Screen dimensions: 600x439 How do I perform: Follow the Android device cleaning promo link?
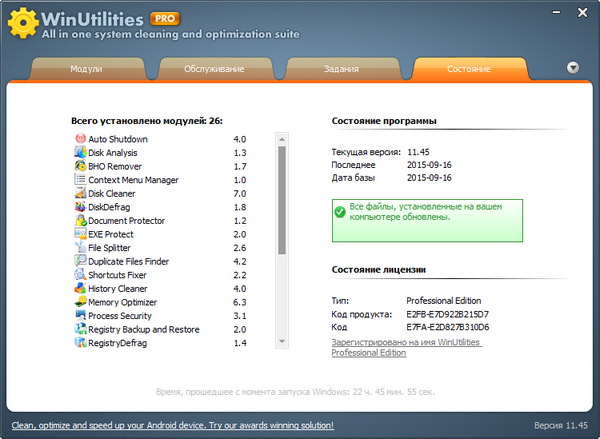(x=172, y=425)
